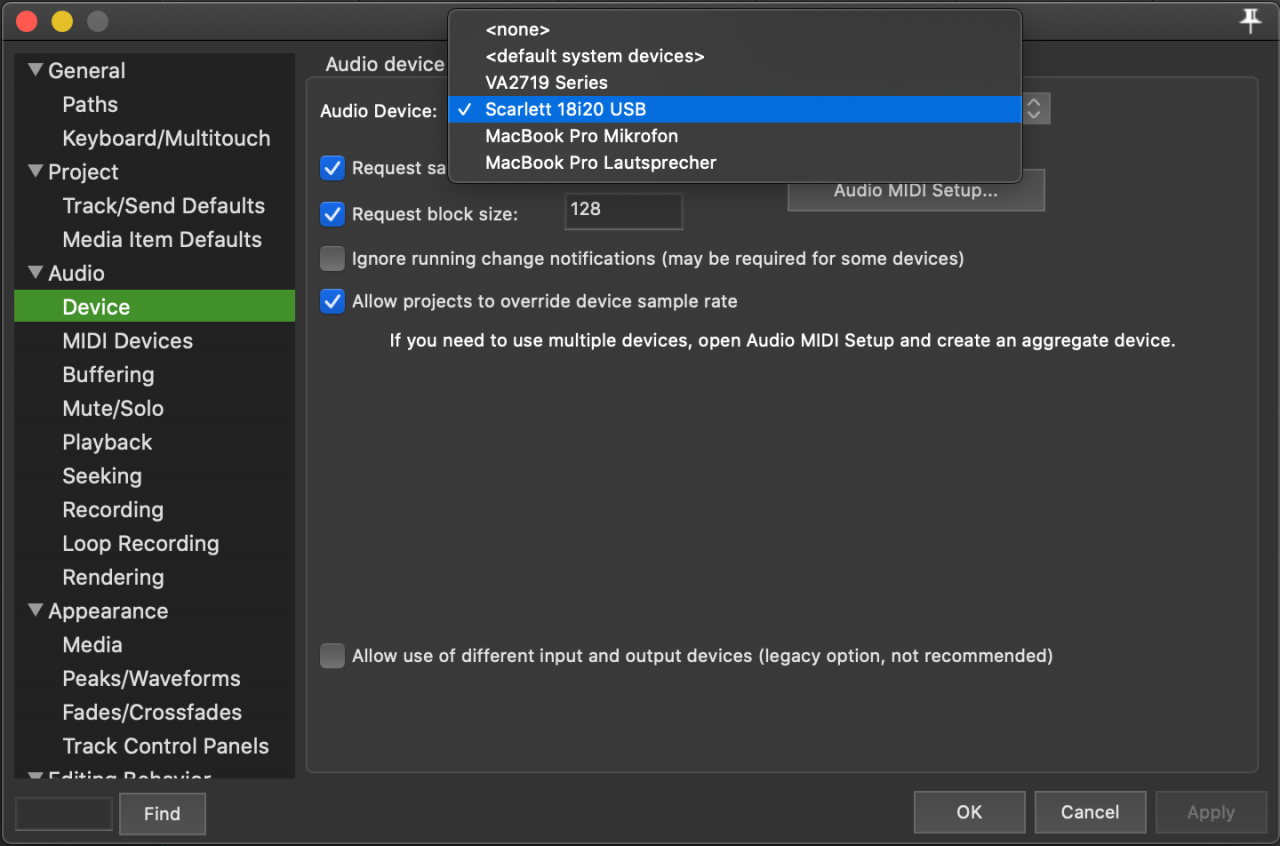Click the Cancel button
The height and width of the screenshot is (846, 1280).
click(x=1090, y=812)
